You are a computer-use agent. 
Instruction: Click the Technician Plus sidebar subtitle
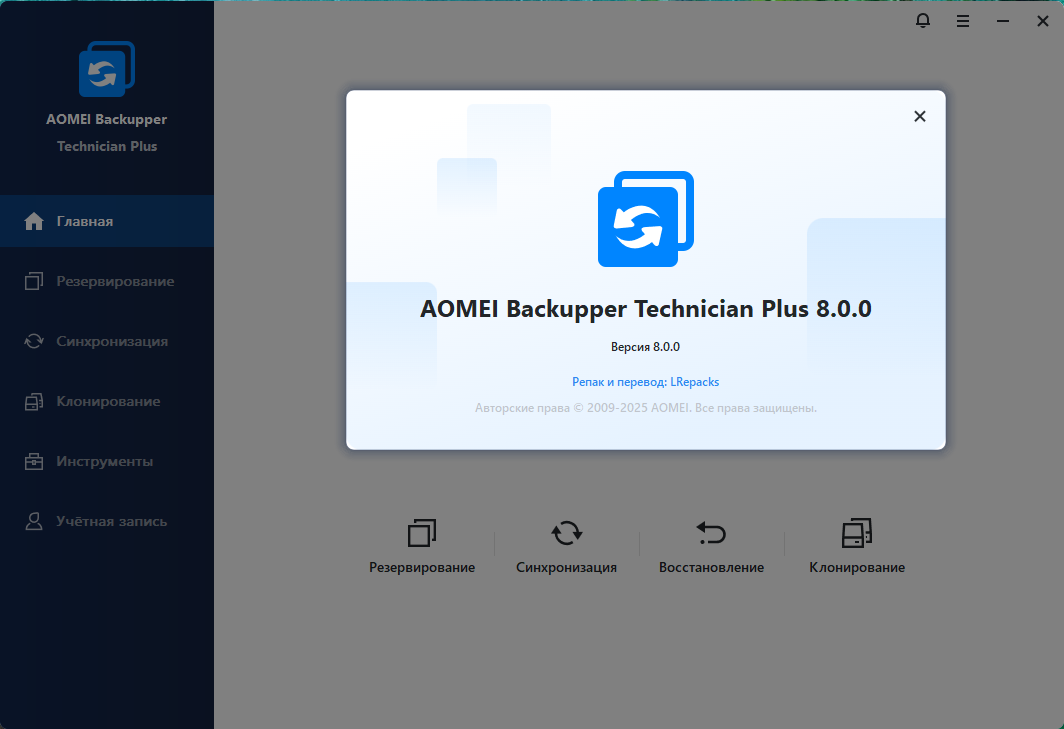tap(107, 147)
